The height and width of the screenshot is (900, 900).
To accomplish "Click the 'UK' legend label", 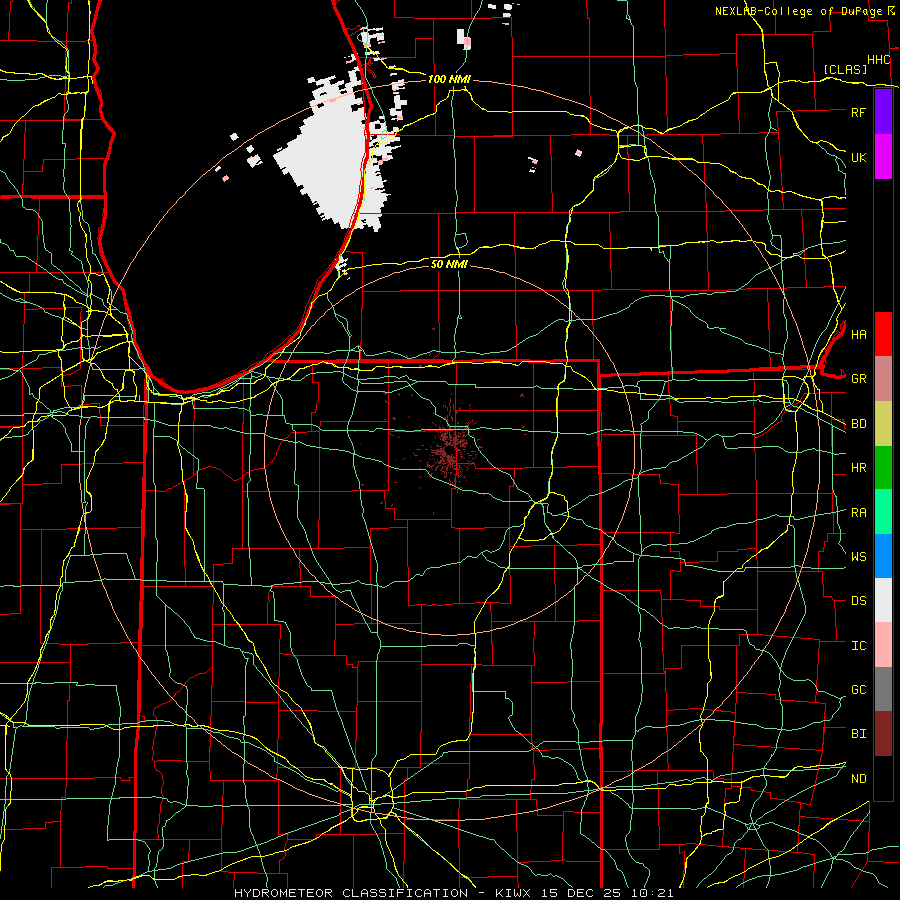I will [858, 157].
